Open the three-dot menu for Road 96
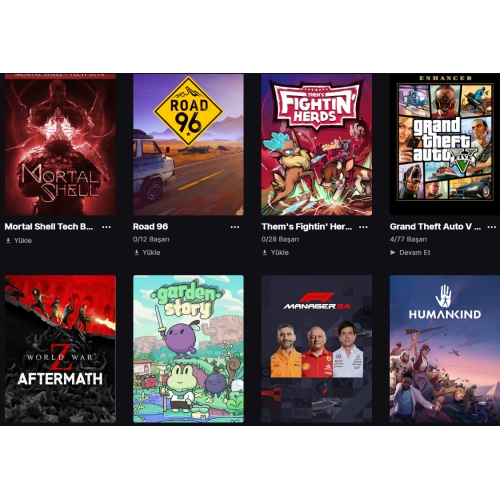 [x=235, y=227]
